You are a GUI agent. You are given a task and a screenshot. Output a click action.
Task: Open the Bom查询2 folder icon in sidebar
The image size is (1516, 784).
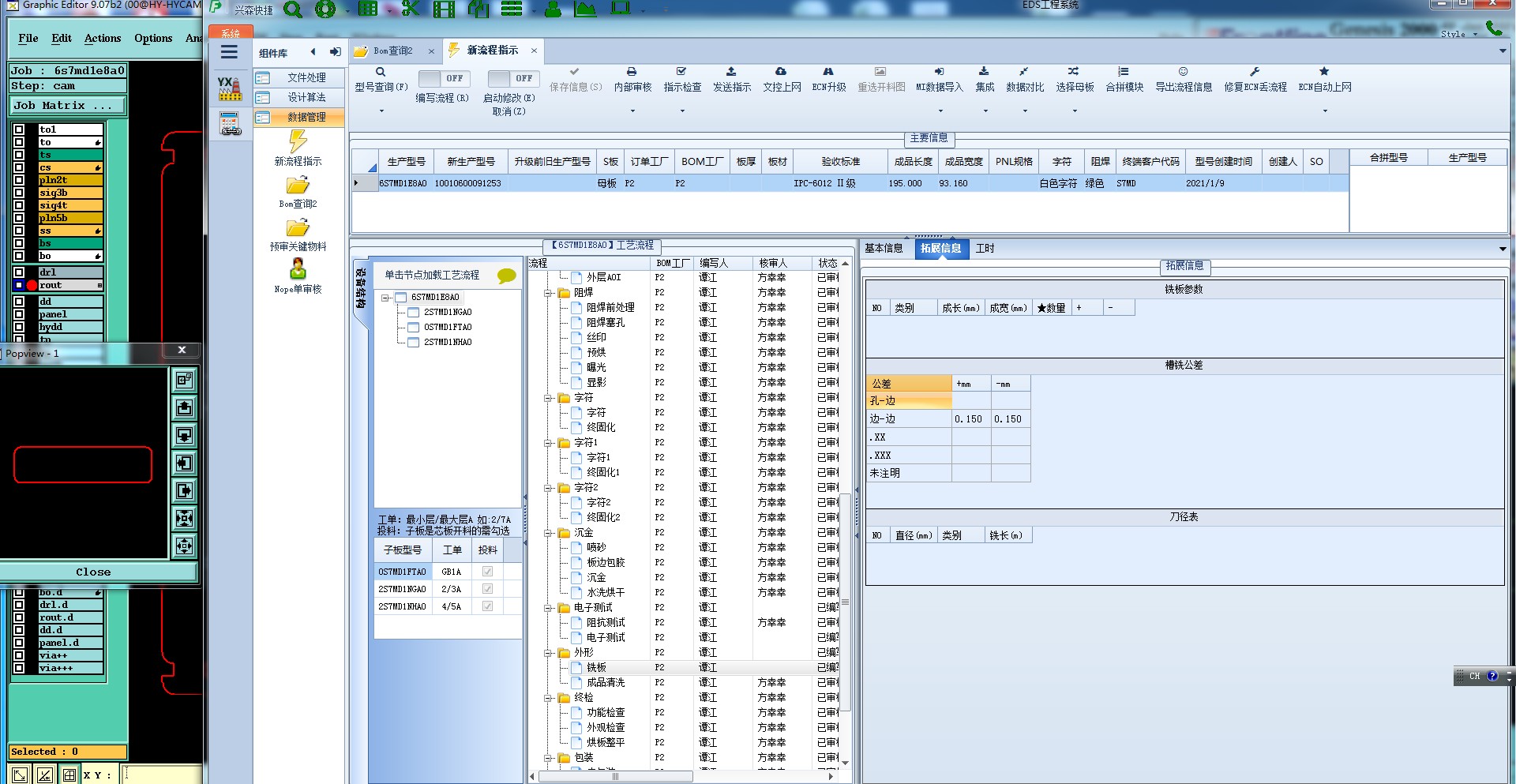point(298,186)
